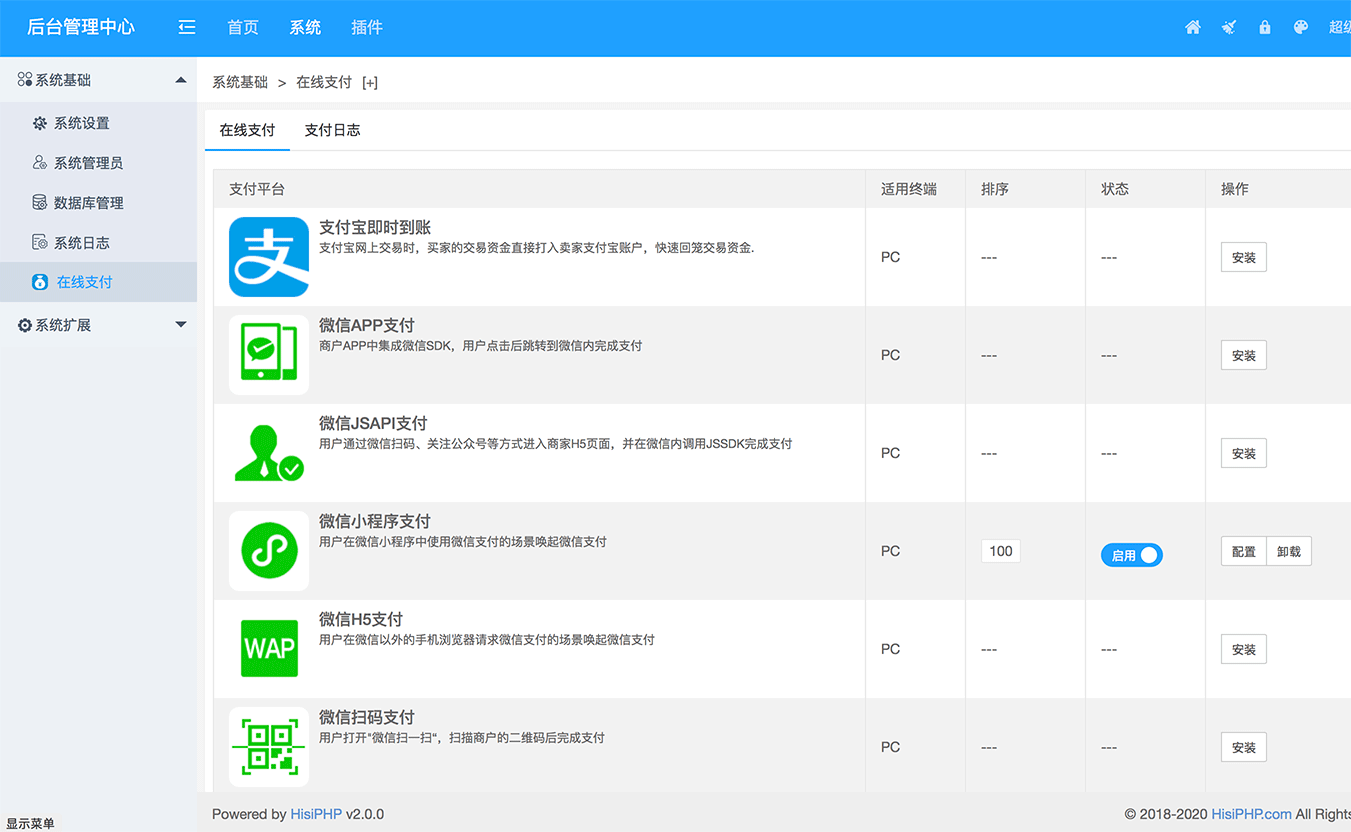1351x832 pixels.
Task: Click the 支付宝即时到账 title text
Action: (x=375, y=227)
